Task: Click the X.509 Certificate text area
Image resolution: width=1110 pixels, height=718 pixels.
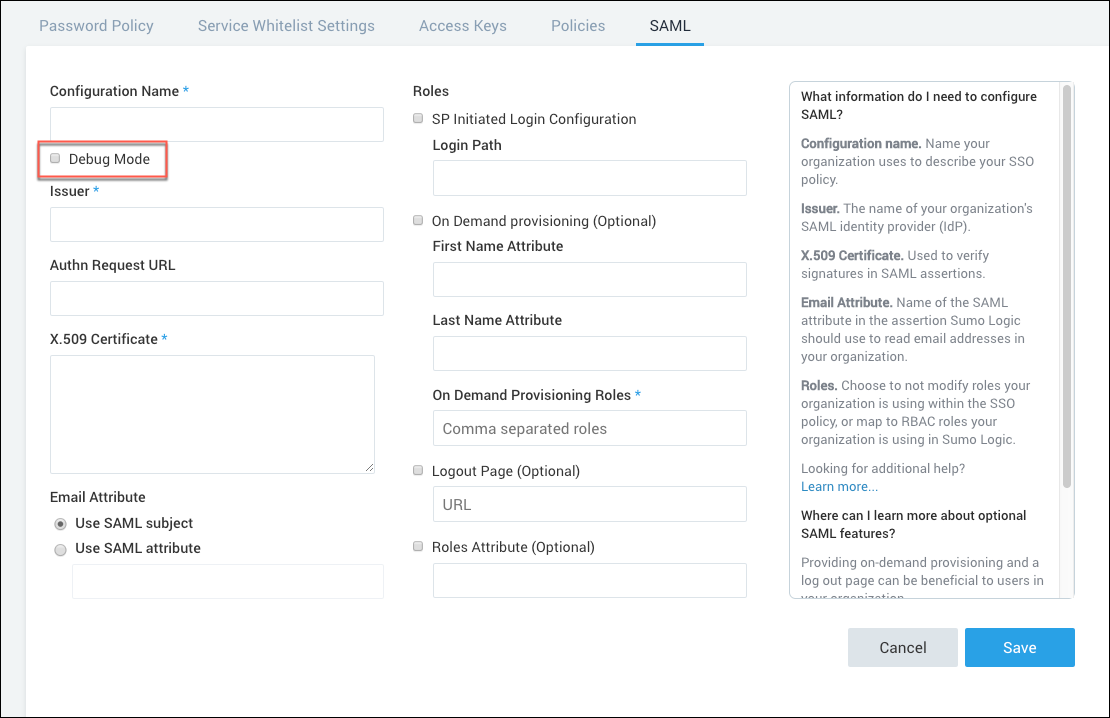Action: (212, 413)
